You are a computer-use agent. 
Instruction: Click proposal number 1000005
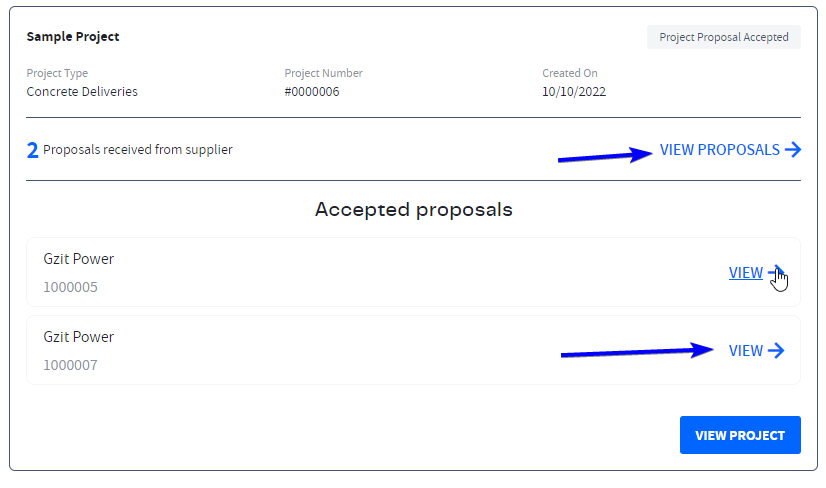click(x=70, y=287)
